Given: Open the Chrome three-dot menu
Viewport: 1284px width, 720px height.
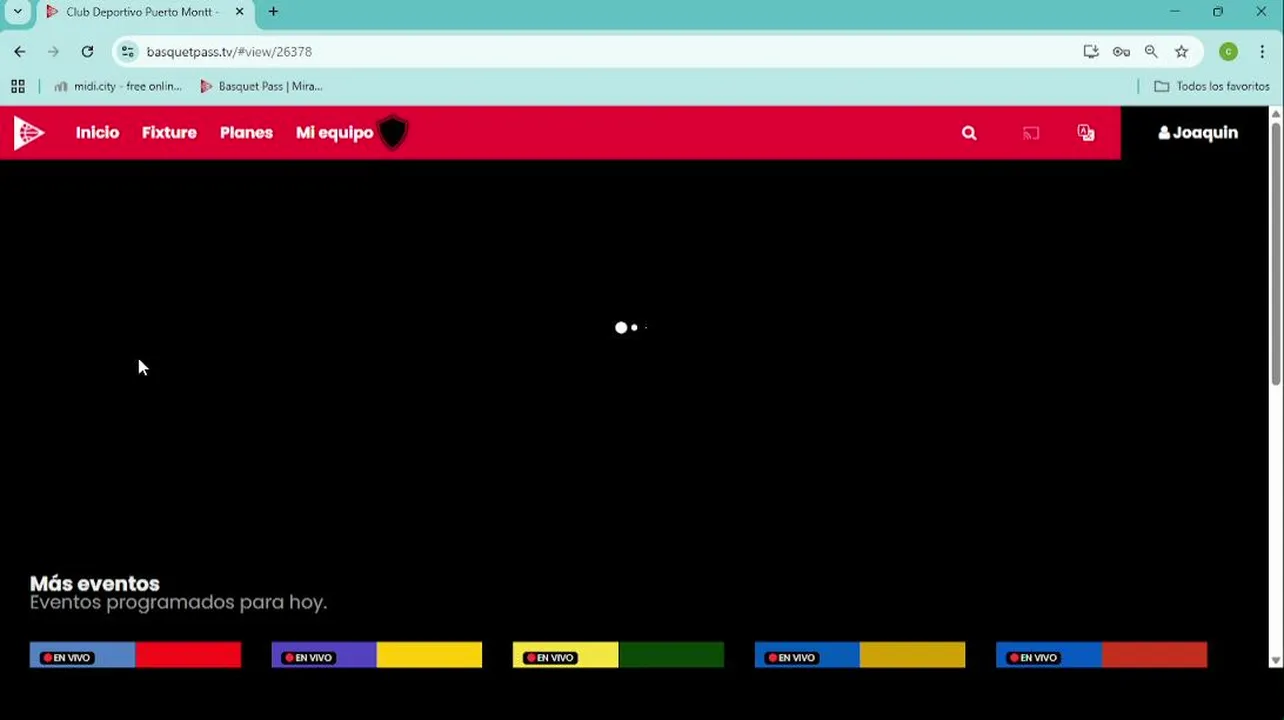Looking at the screenshot, I should coord(1262,52).
